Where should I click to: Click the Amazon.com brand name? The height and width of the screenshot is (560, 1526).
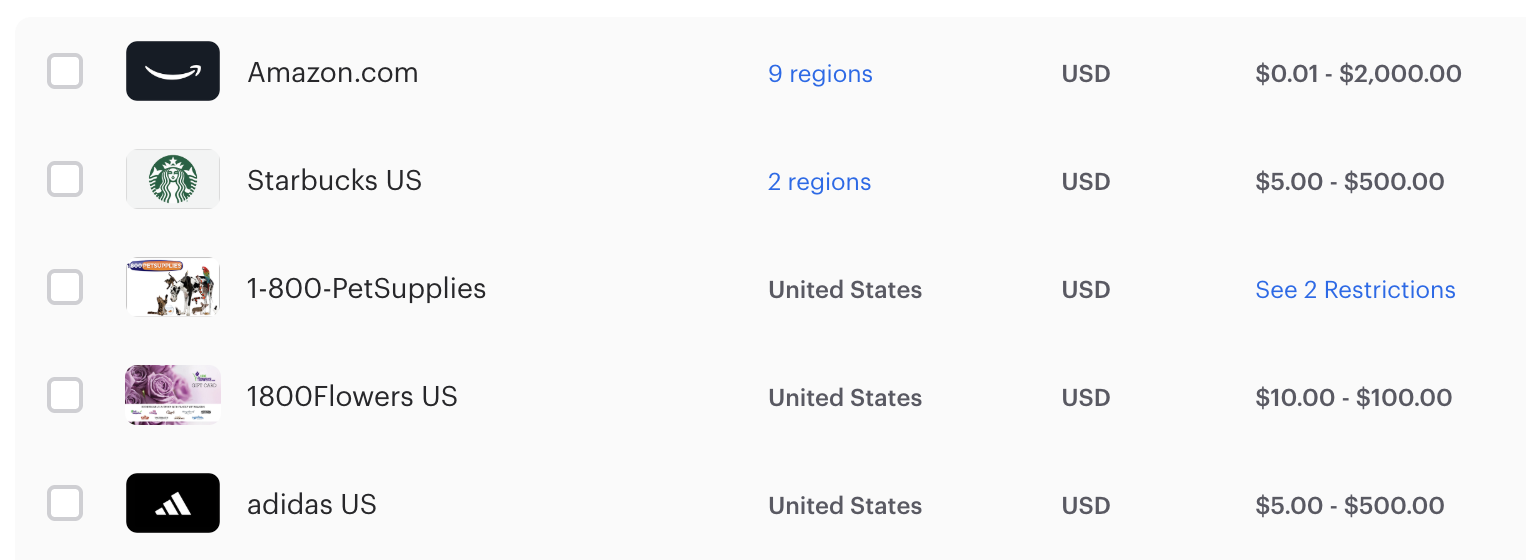click(x=333, y=73)
